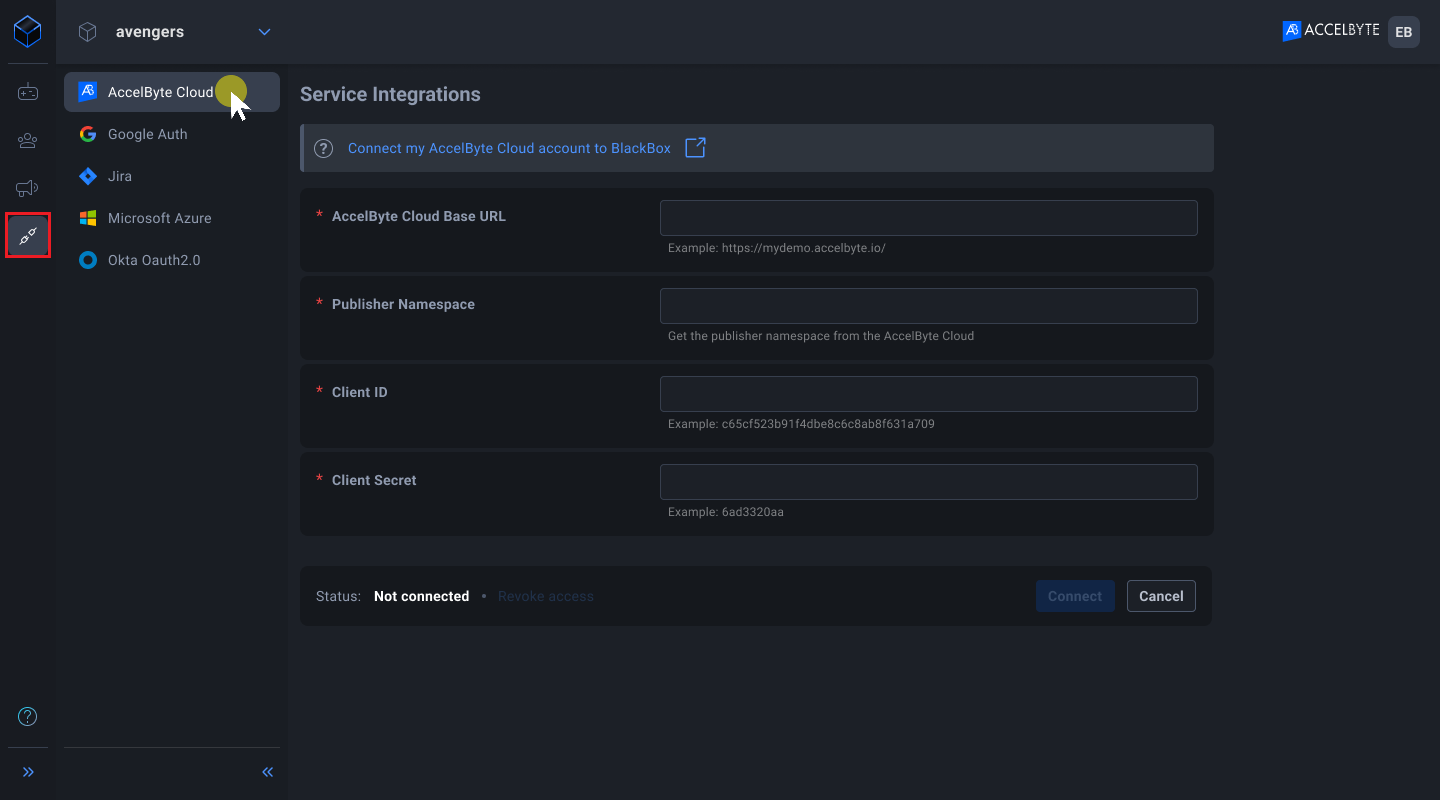Click the external link icon in banner
Image resolution: width=1440 pixels, height=800 pixels.
coord(695,148)
